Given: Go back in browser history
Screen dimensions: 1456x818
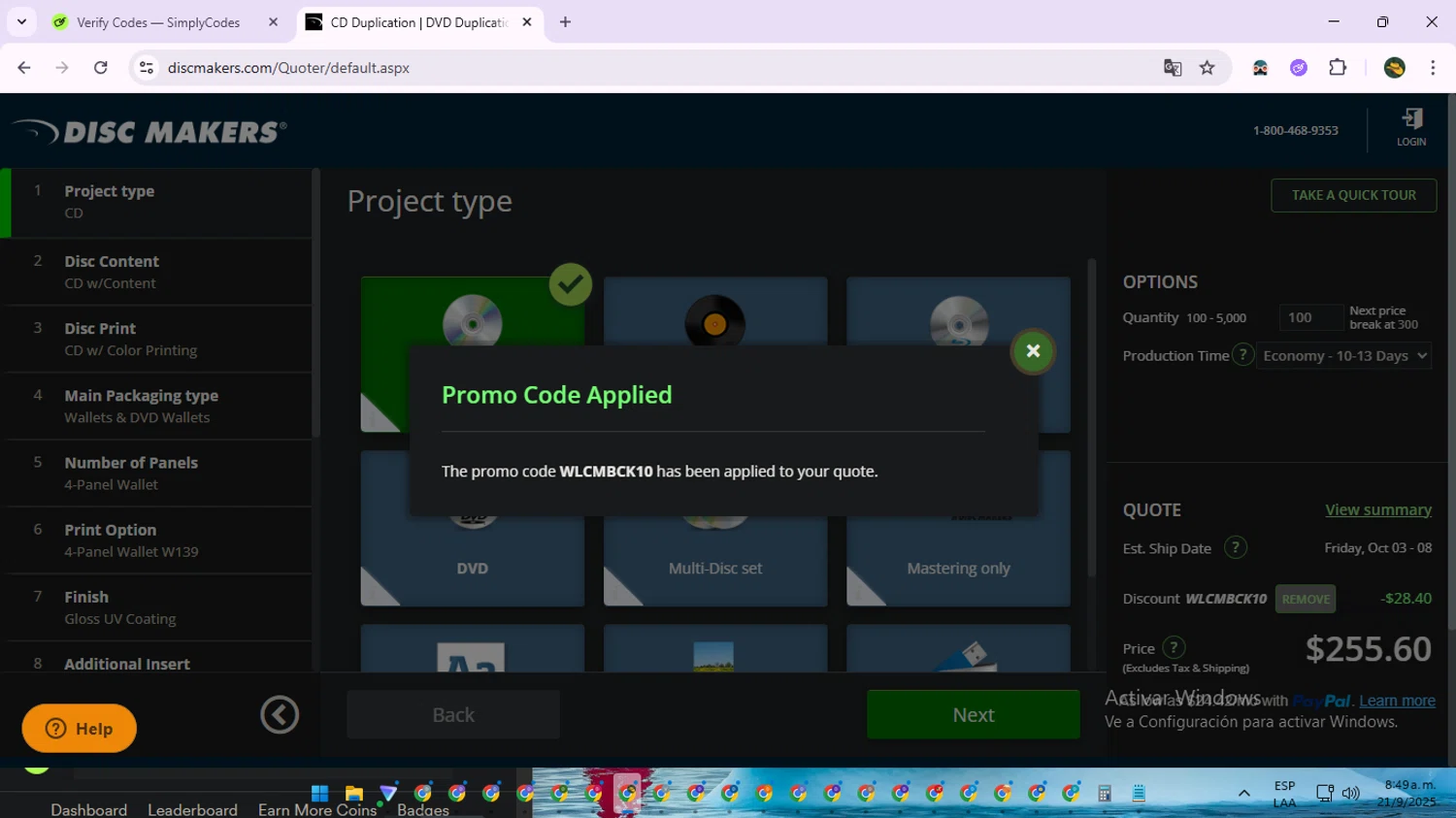Looking at the screenshot, I should 24,68.
